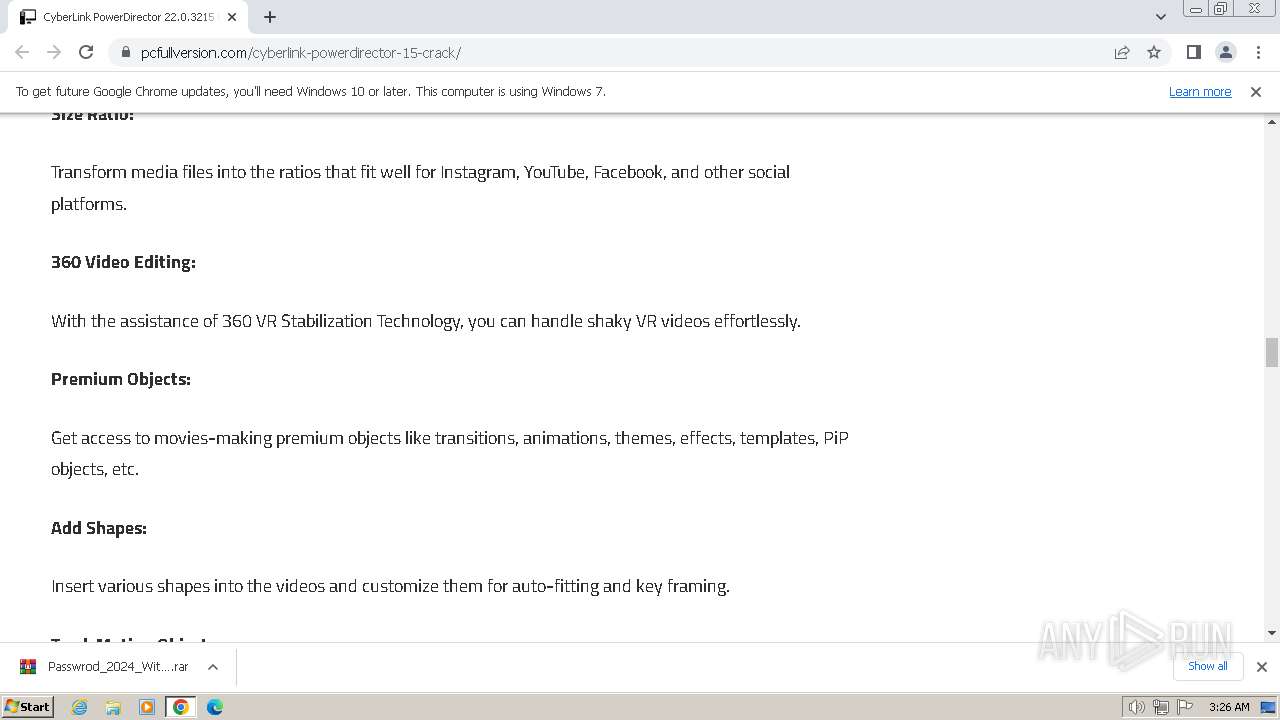This screenshot has height=720, width=1280.
Task: View site information via lock icon
Action: click(x=126, y=52)
